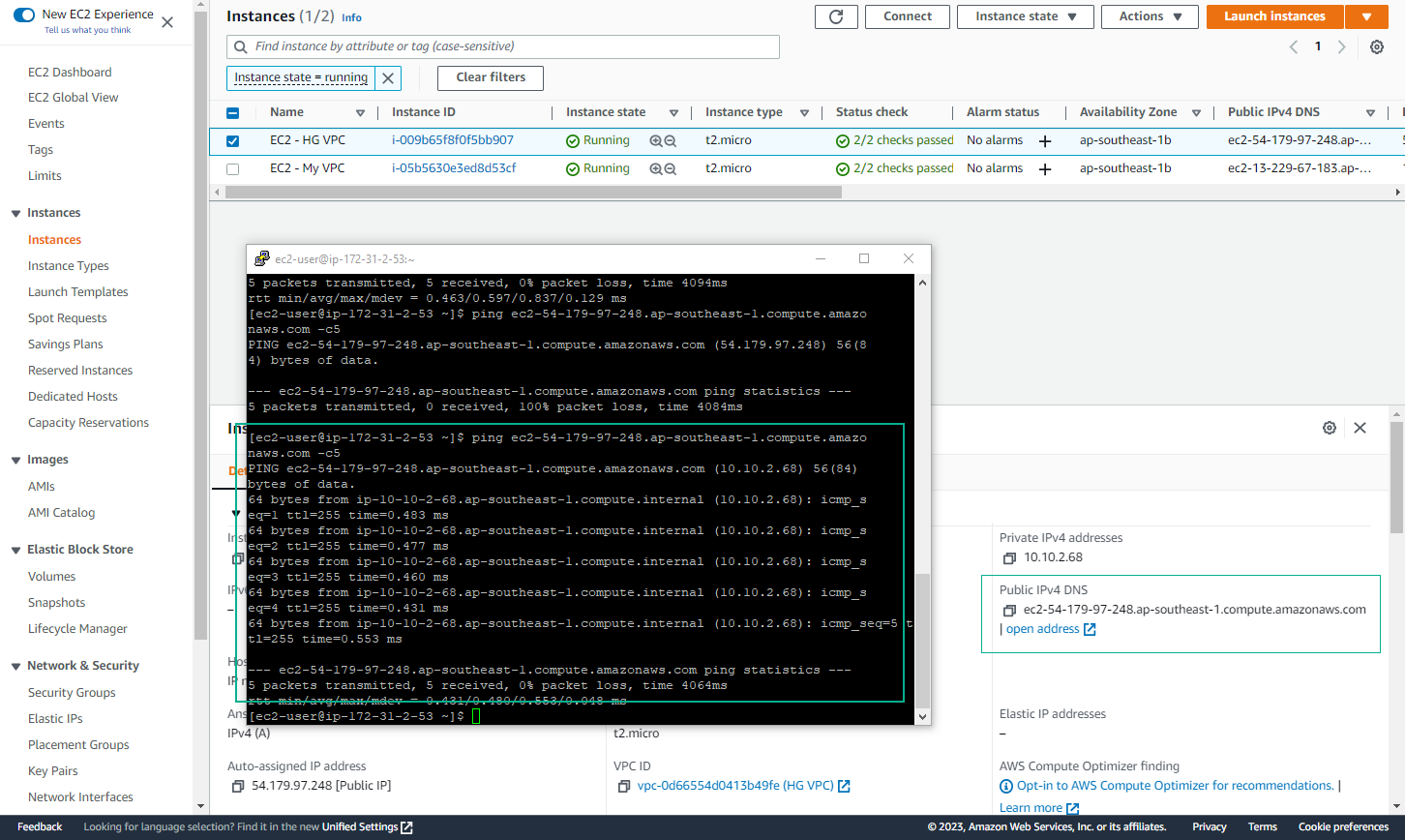Screen dimensions: 1405x840
Task: Sort by Availability Zone column arrow
Action: pyautogui.click(x=1196, y=113)
